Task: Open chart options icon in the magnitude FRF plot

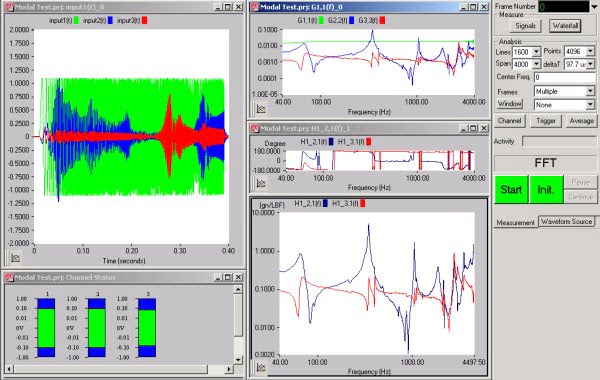Action: point(261,368)
